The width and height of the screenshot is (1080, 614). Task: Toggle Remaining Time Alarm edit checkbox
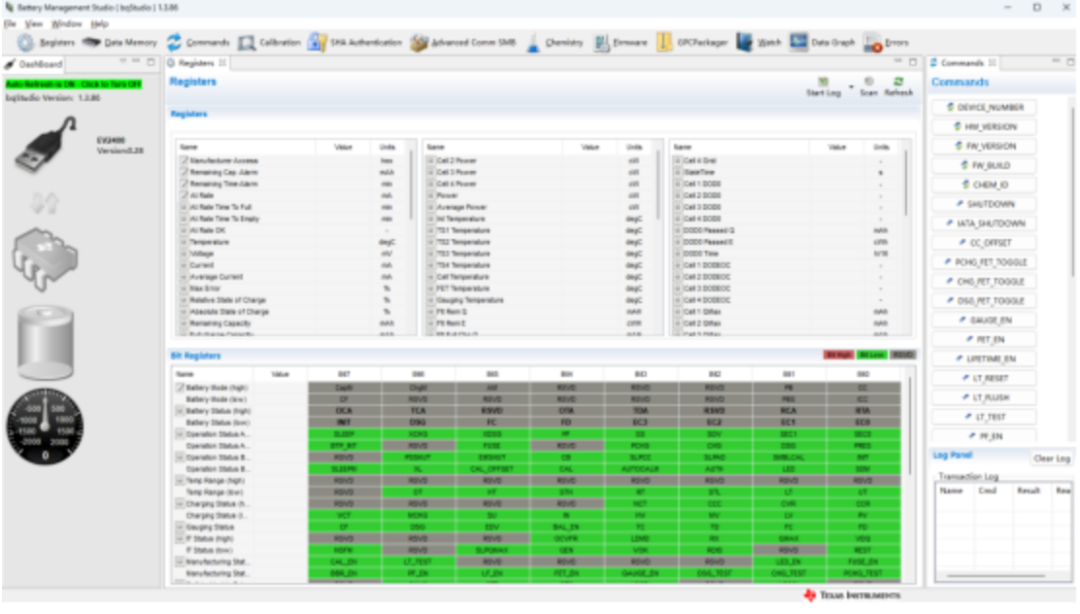pyautogui.click(x=184, y=184)
